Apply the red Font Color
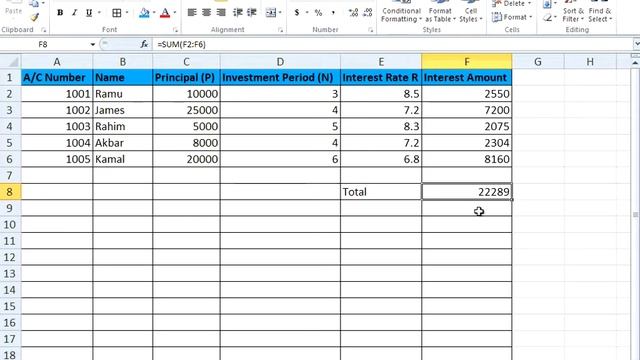 165,13
